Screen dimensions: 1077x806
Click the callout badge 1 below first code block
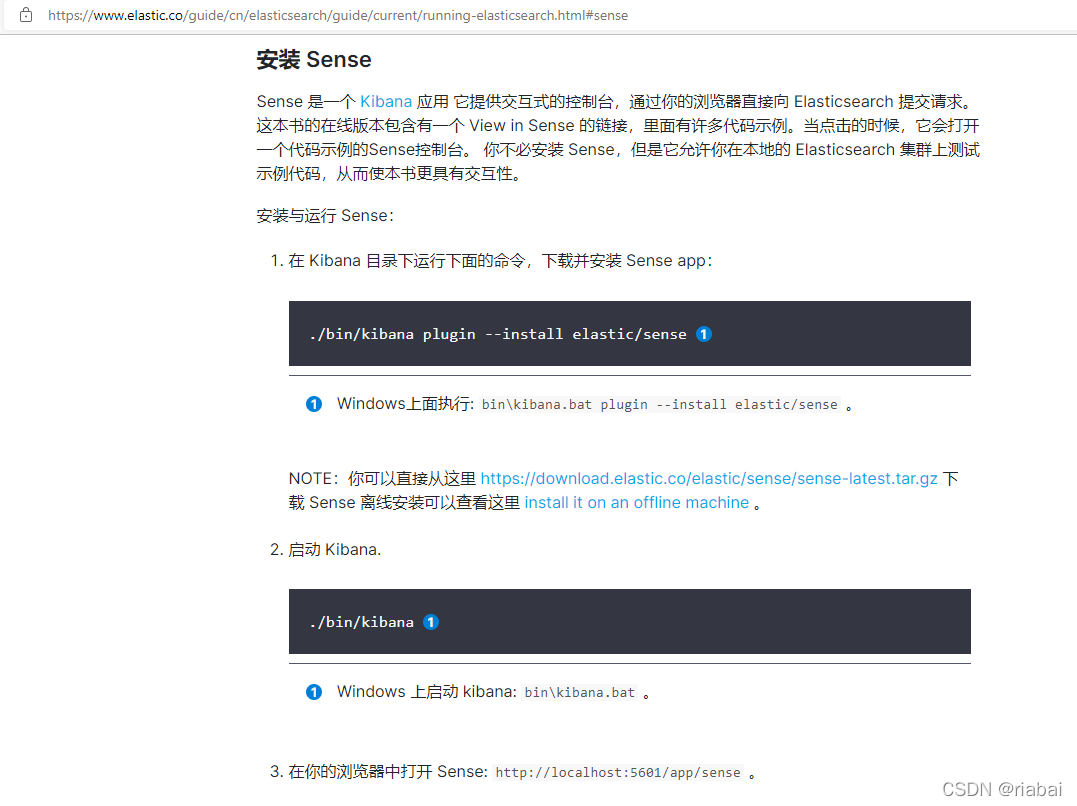coord(314,403)
